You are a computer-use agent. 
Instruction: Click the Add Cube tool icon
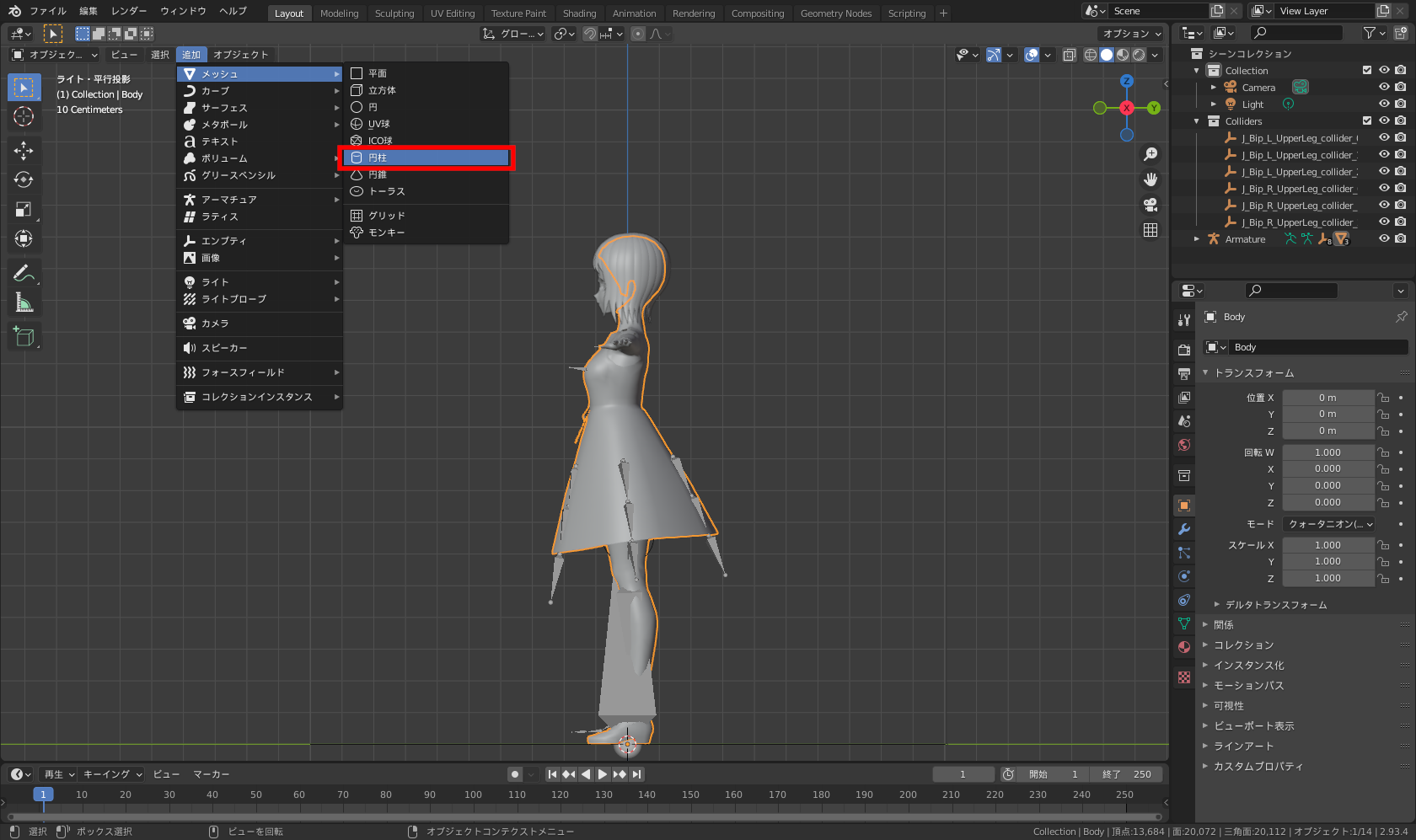click(24, 337)
